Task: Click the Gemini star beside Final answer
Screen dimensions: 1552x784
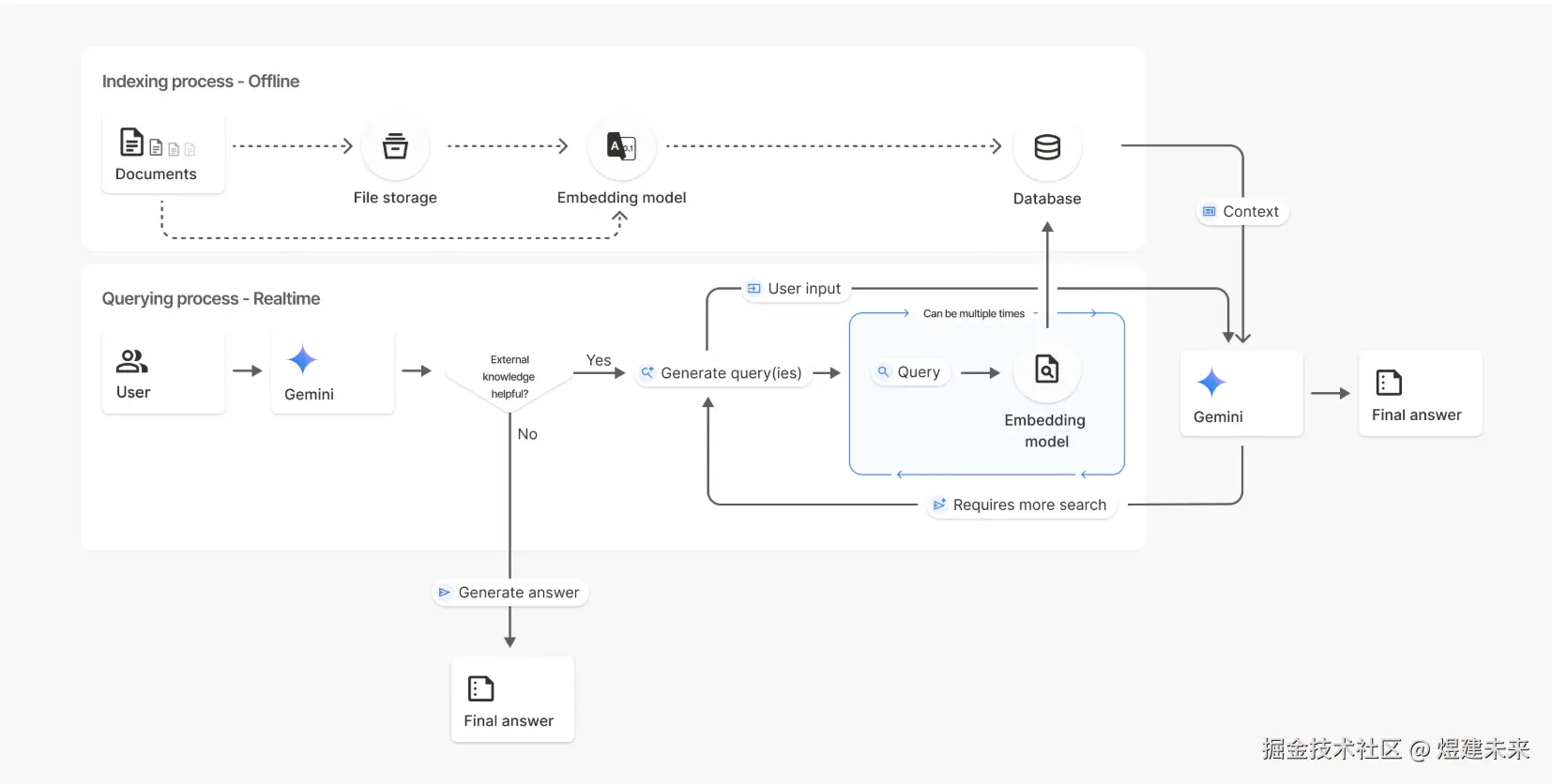Action: click(x=1211, y=383)
